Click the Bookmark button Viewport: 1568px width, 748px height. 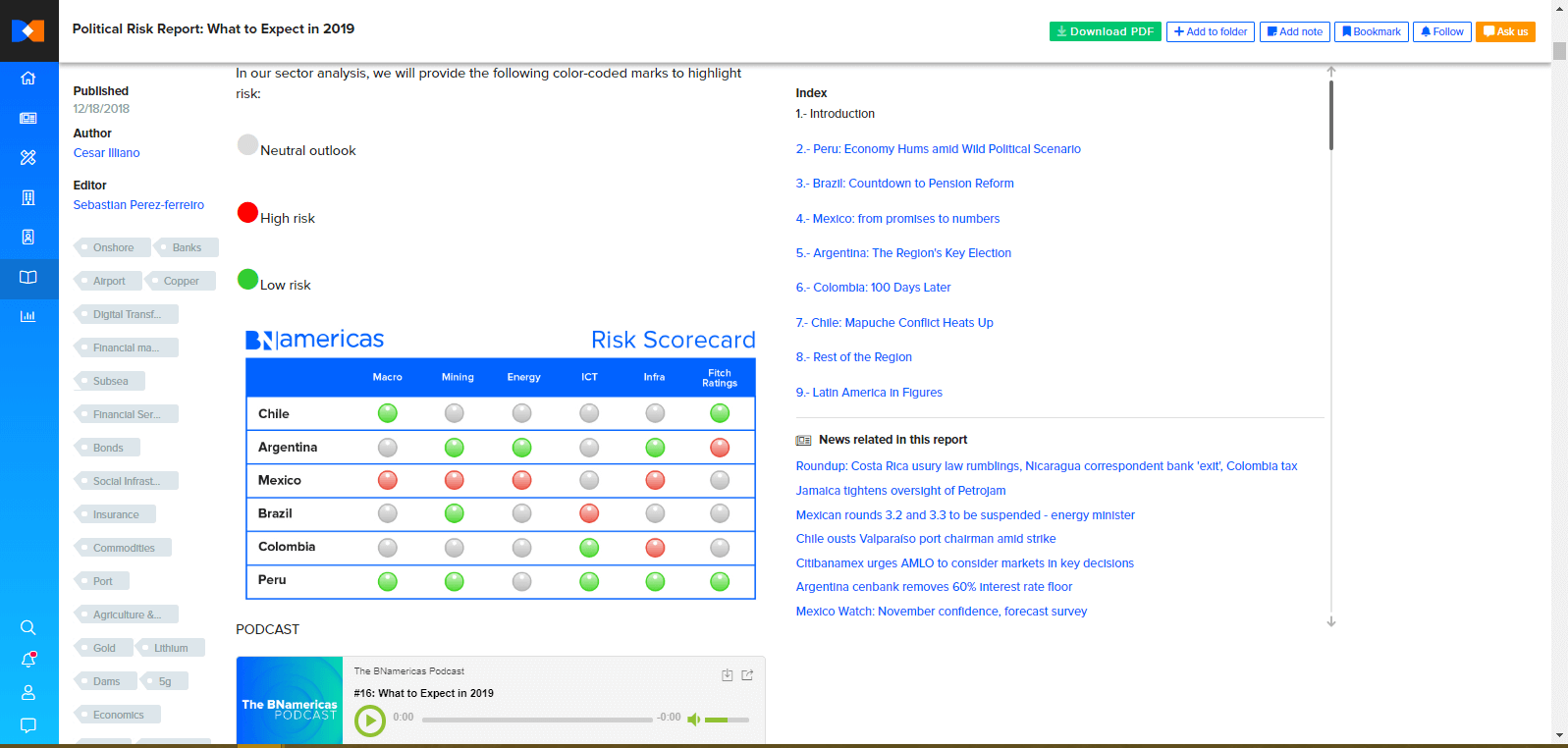[x=1372, y=31]
